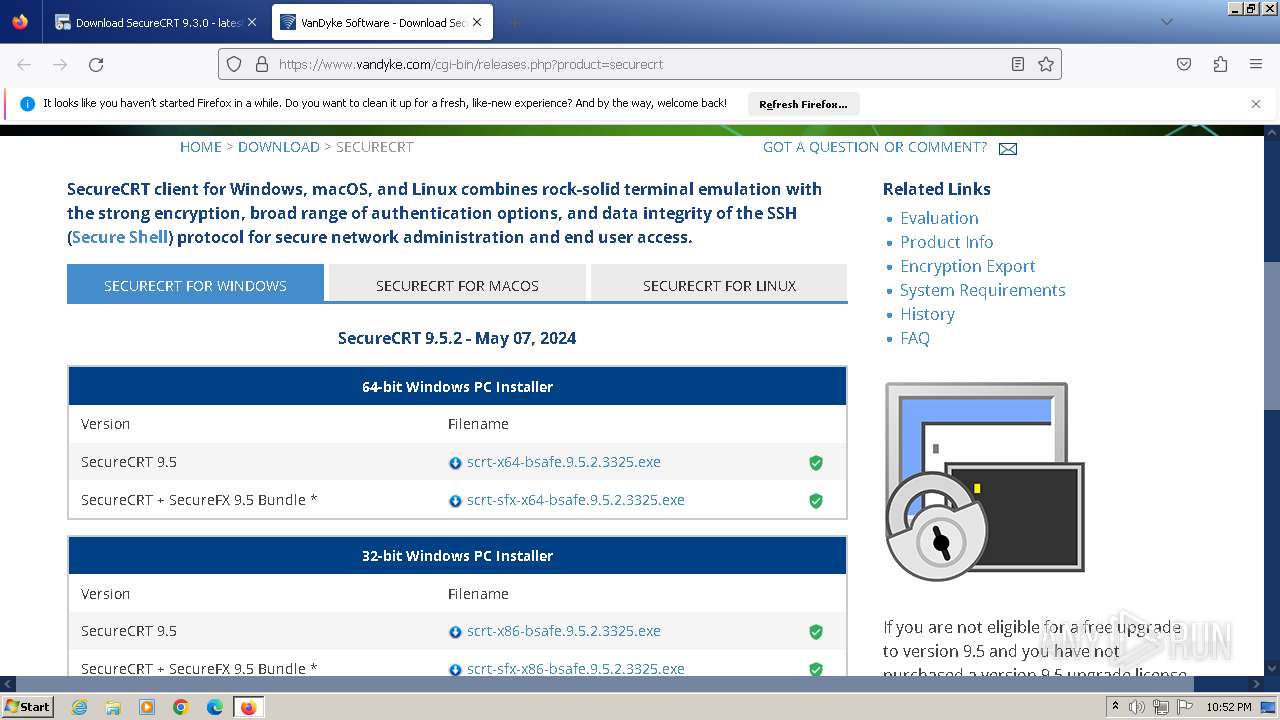Open Windows Explorer folder taskbar icon
The width and height of the screenshot is (1280, 720).
(x=113, y=707)
